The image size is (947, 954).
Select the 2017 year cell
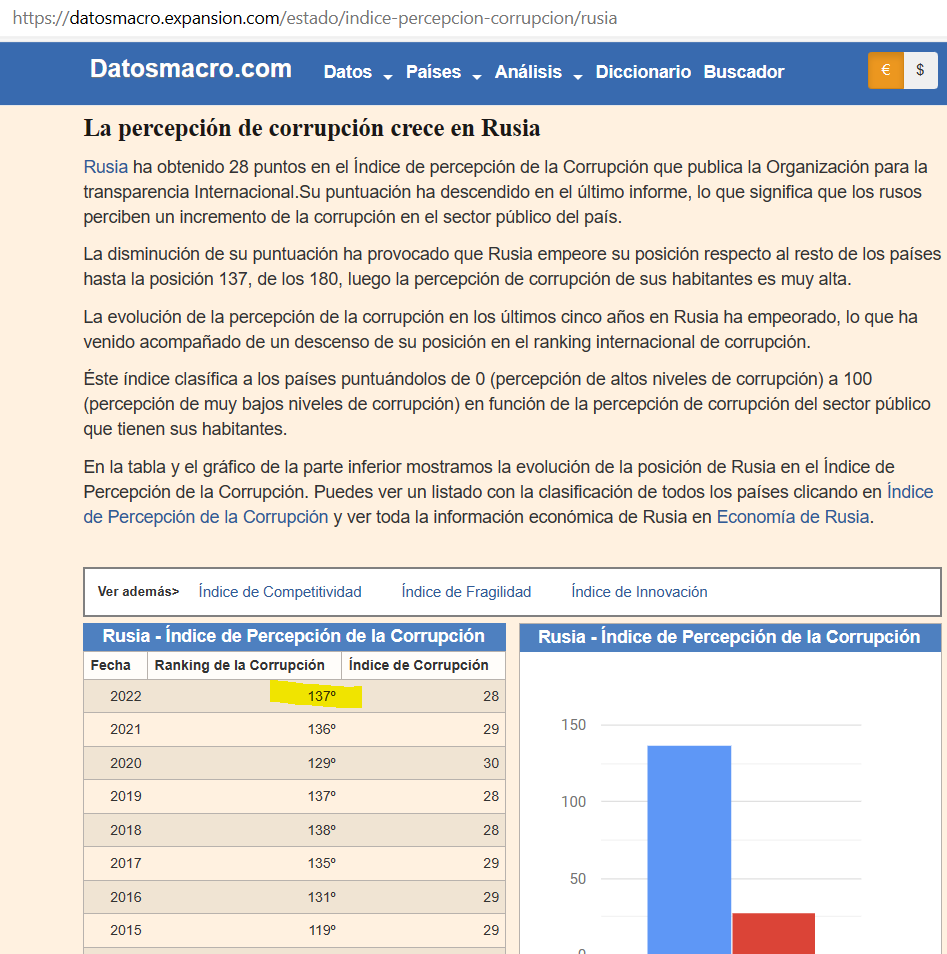(x=125, y=863)
